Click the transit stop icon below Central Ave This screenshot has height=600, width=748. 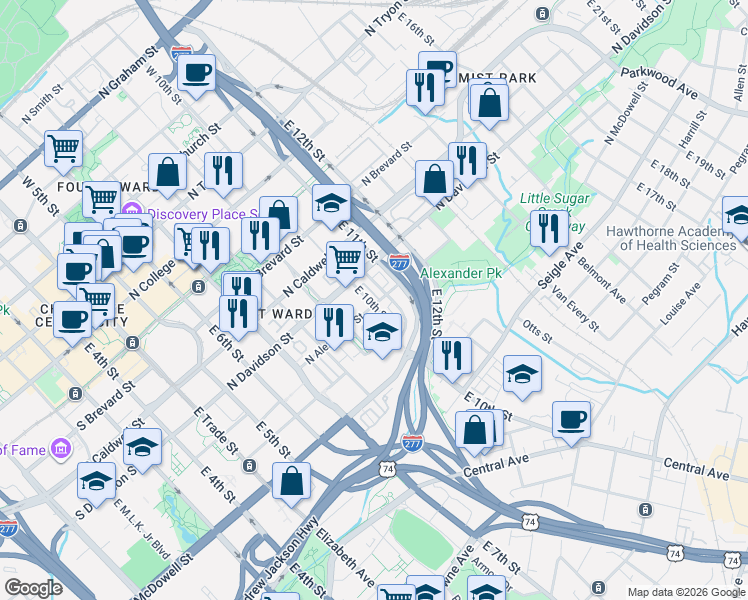click(x=645, y=509)
